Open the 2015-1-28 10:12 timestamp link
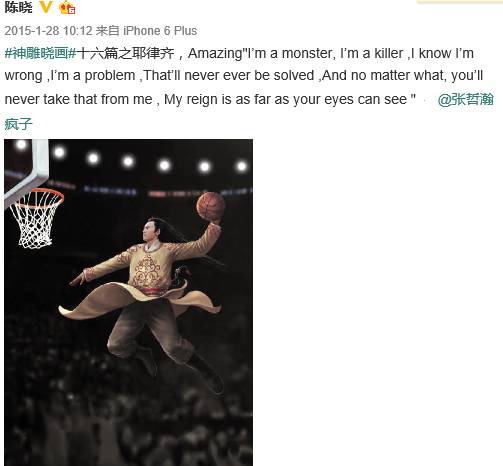This screenshot has height=466, width=503. click(x=48, y=31)
